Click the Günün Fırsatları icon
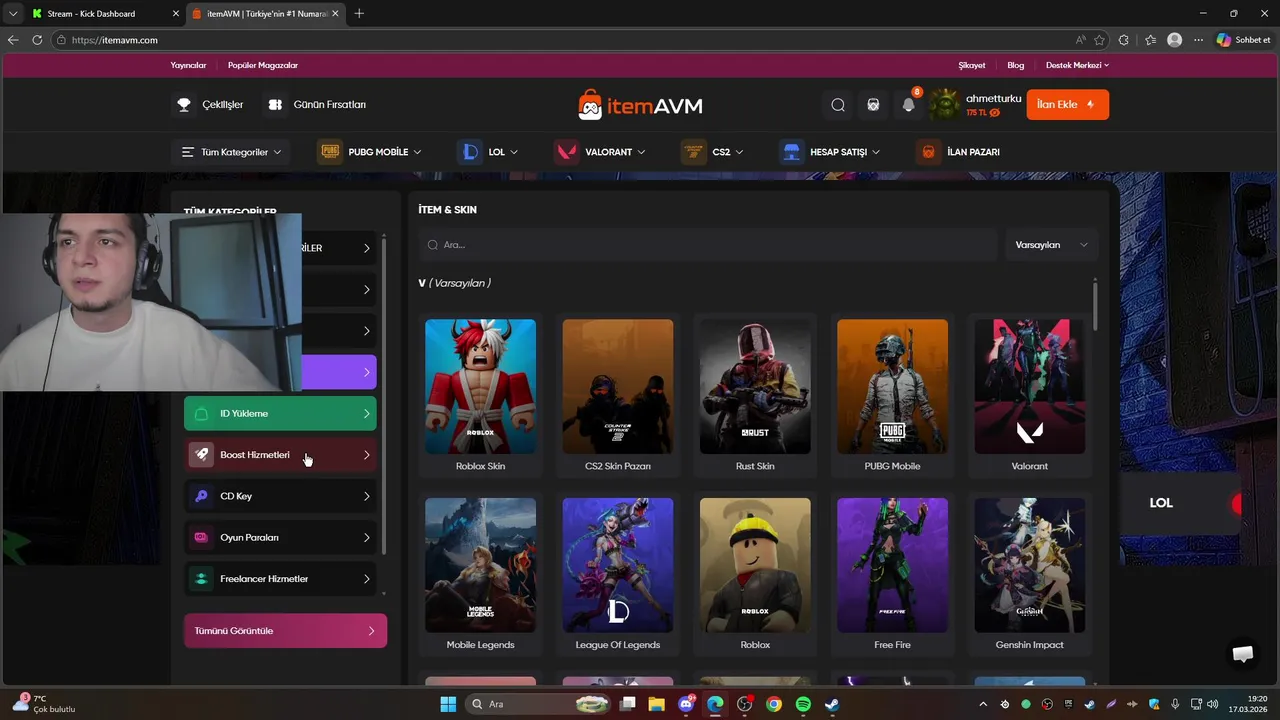This screenshot has width=1280, height=720. point(275,105)
